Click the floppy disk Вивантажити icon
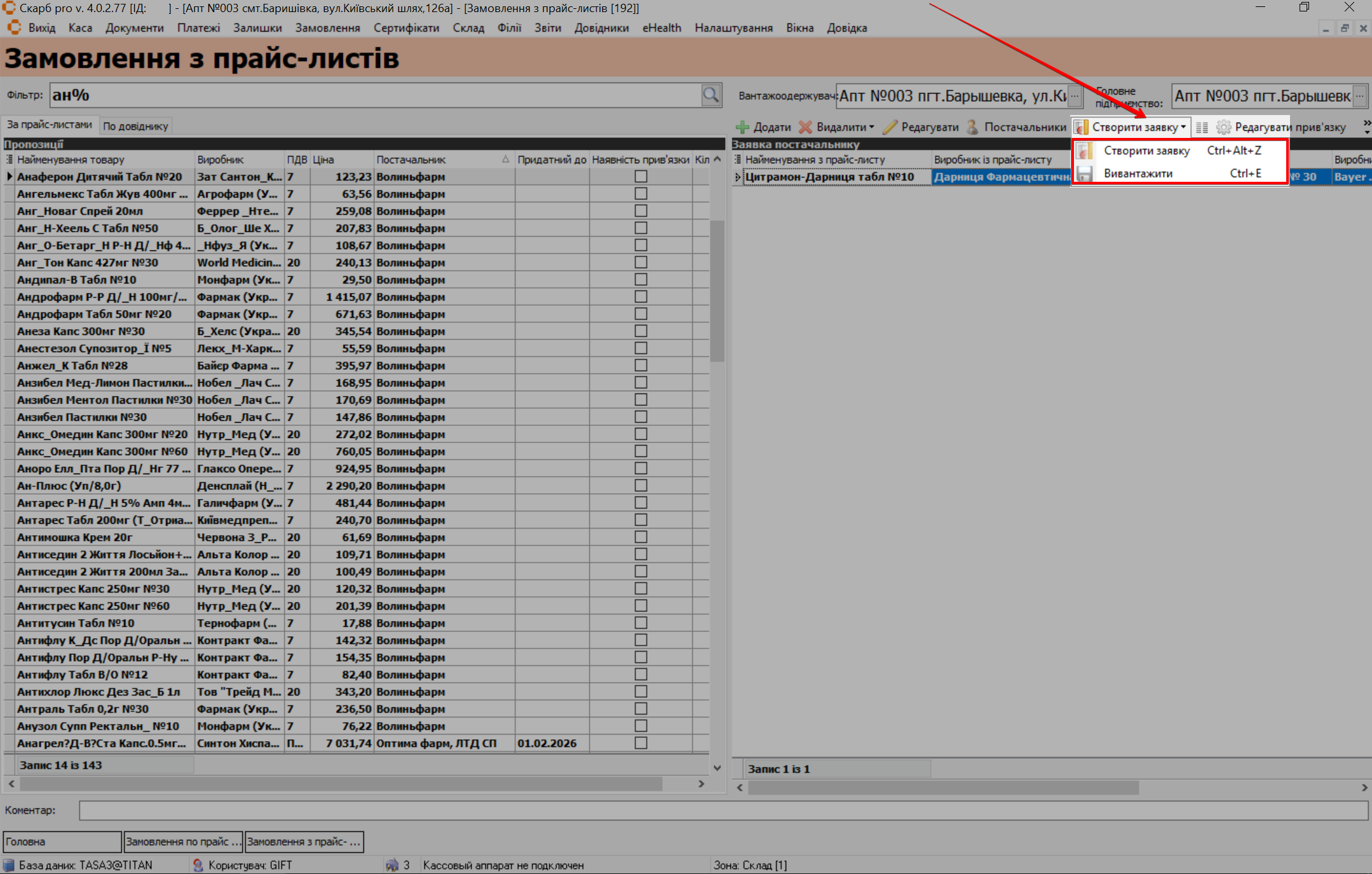 coord(1084,174)
